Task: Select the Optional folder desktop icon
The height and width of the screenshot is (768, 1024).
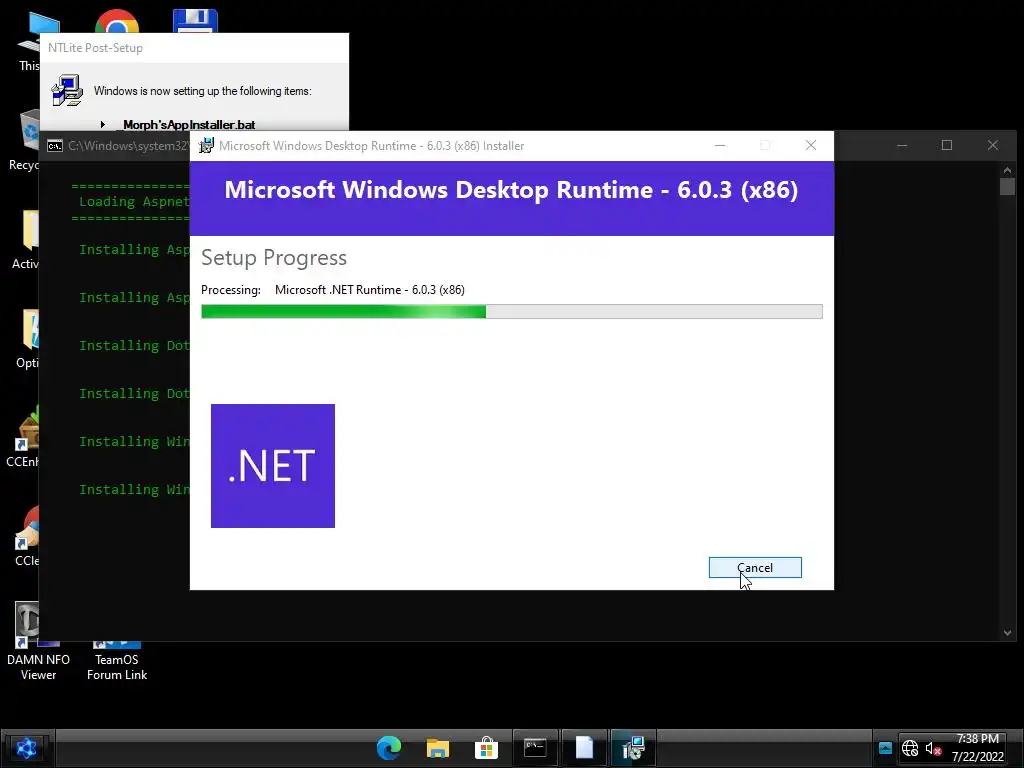Action: [27, 338]
